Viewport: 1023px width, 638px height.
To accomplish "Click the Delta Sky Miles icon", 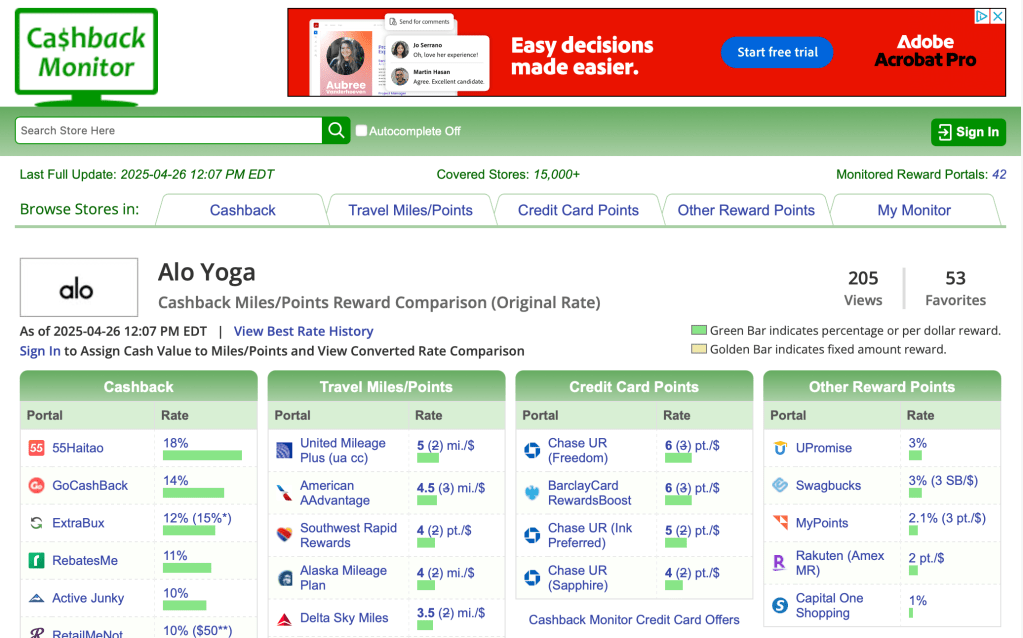I will 284,619.
